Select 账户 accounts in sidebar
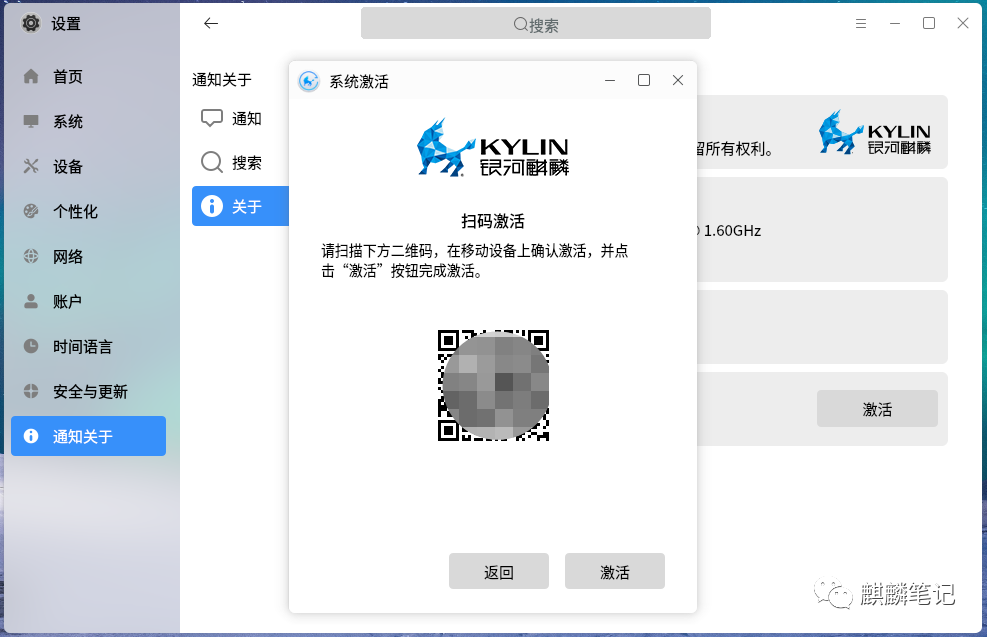Screen dimensions: 987x637 (88, 302)
